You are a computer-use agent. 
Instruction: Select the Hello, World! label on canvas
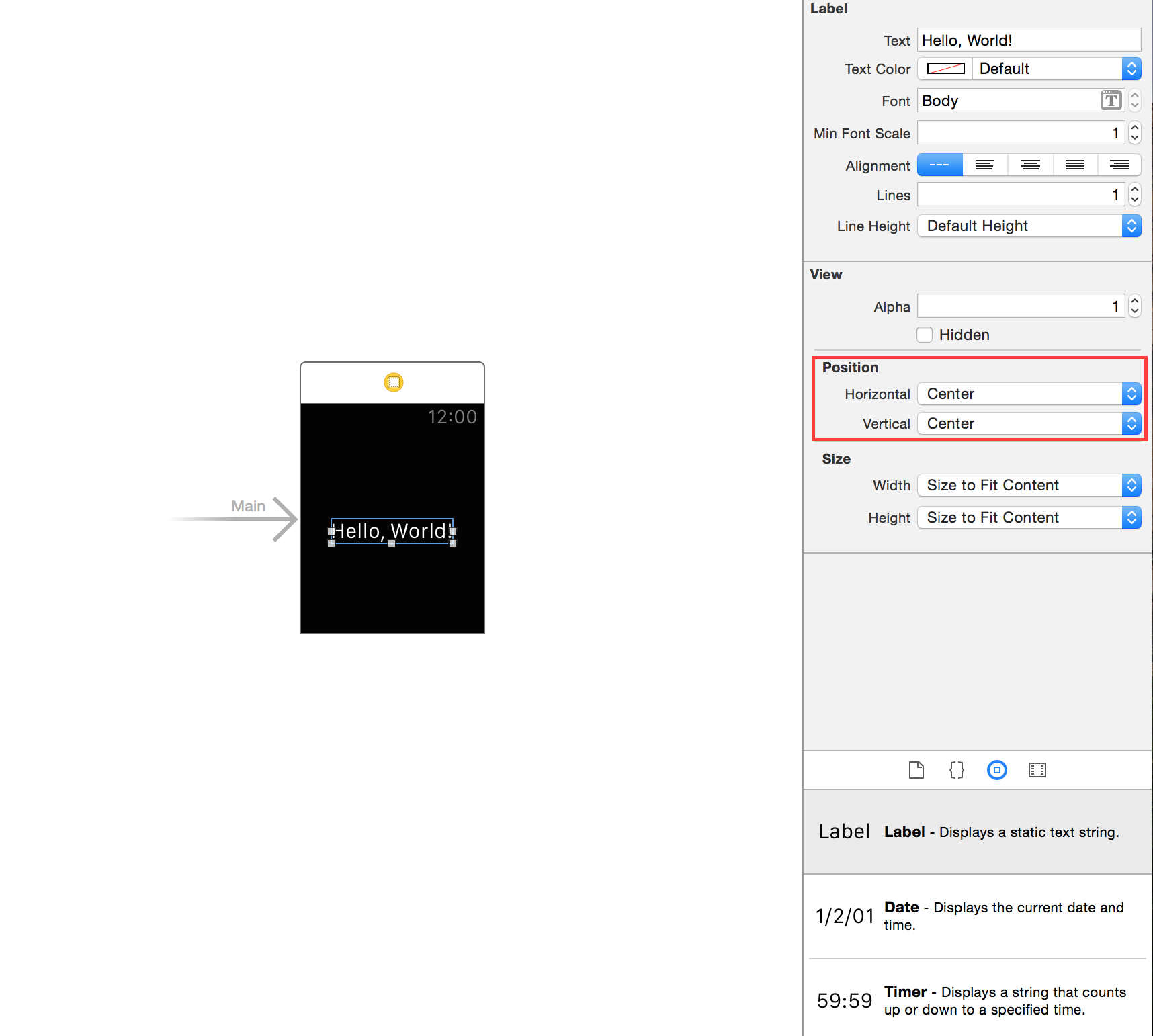coord(392,531)
